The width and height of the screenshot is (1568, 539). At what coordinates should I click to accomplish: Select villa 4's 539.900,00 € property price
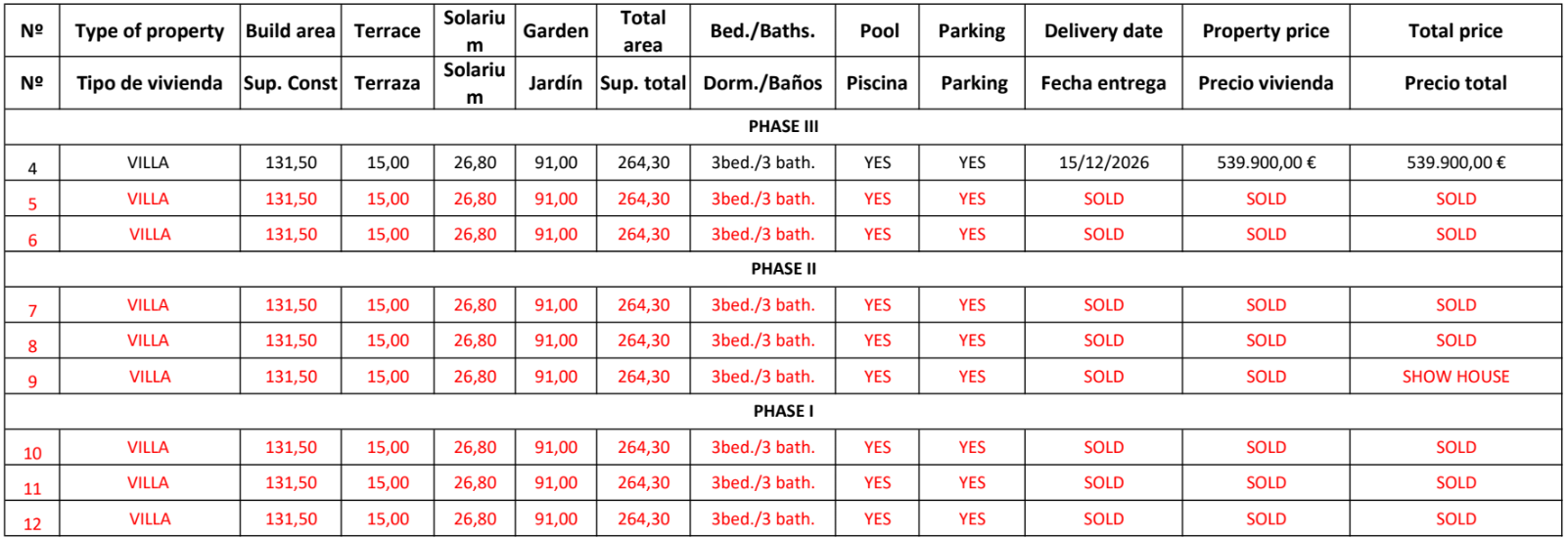point(1266,162)
